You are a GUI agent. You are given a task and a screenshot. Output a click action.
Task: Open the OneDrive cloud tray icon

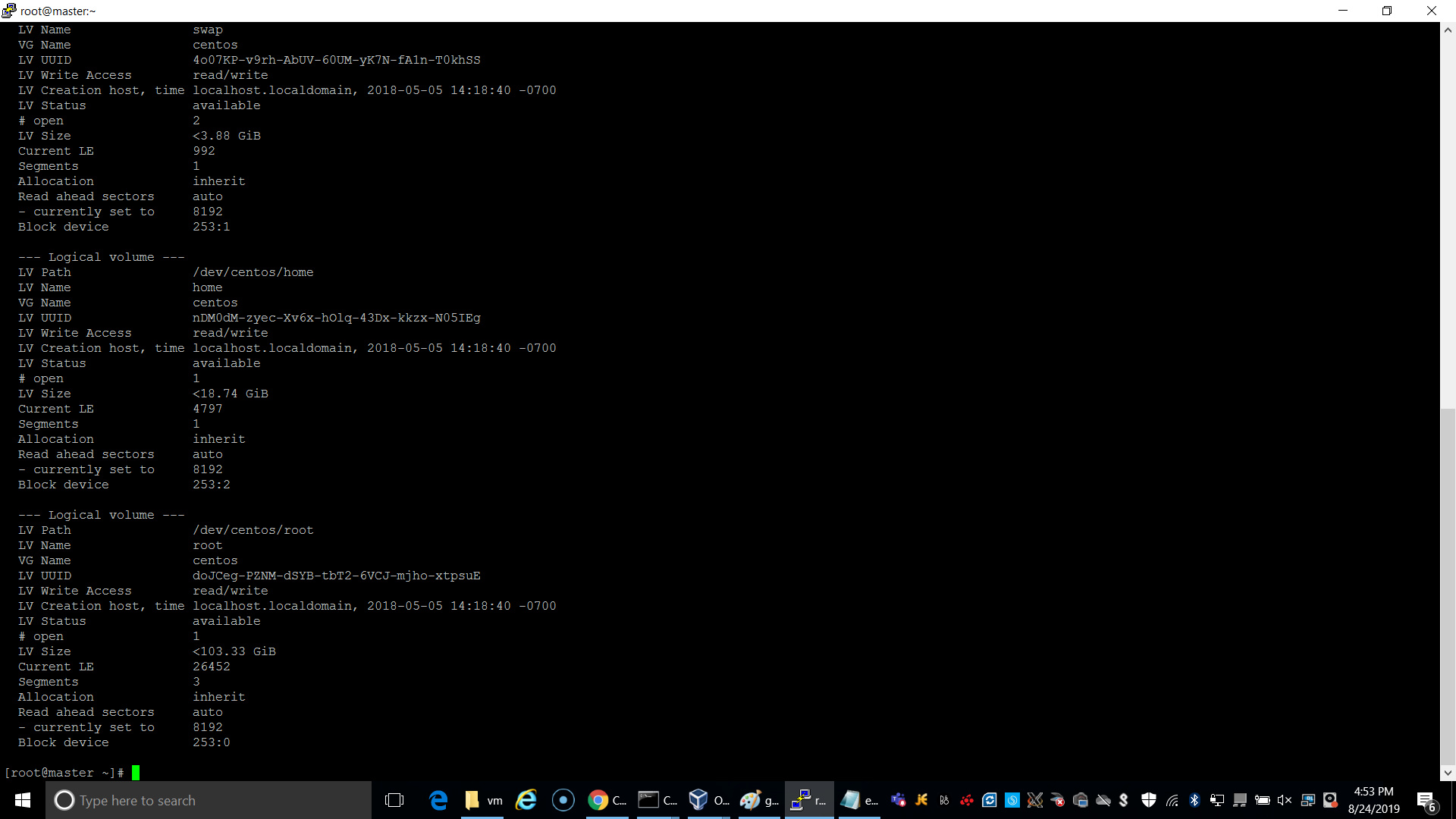click(1103, 800)
